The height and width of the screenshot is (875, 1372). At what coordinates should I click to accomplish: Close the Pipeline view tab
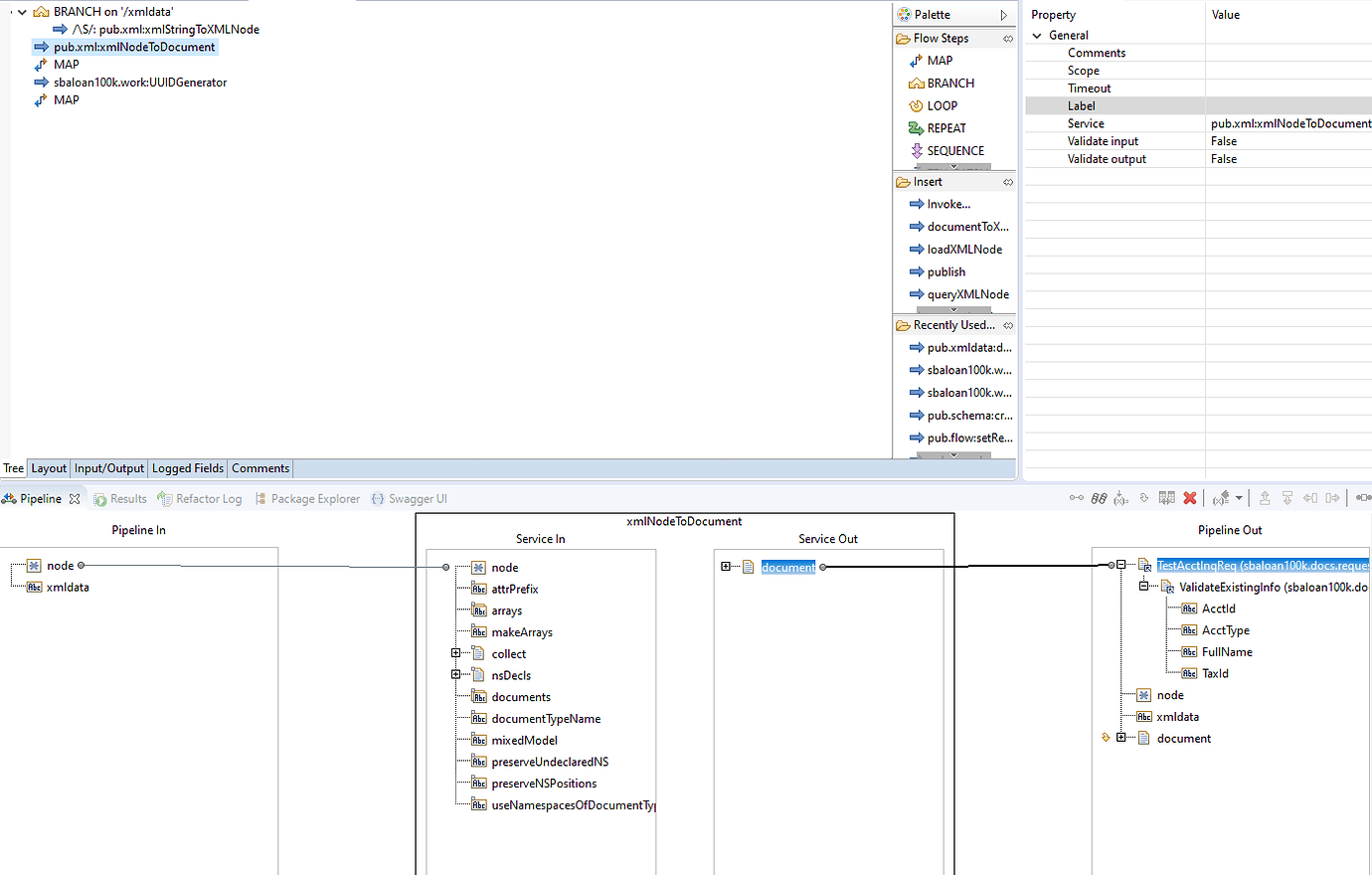tap(75, 499)
